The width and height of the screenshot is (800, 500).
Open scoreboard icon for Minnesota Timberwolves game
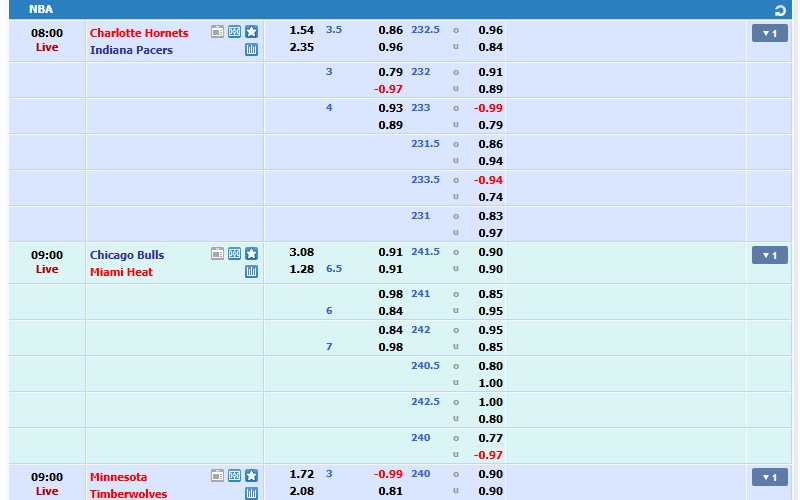pyautogui.click(x=234, y=476)
